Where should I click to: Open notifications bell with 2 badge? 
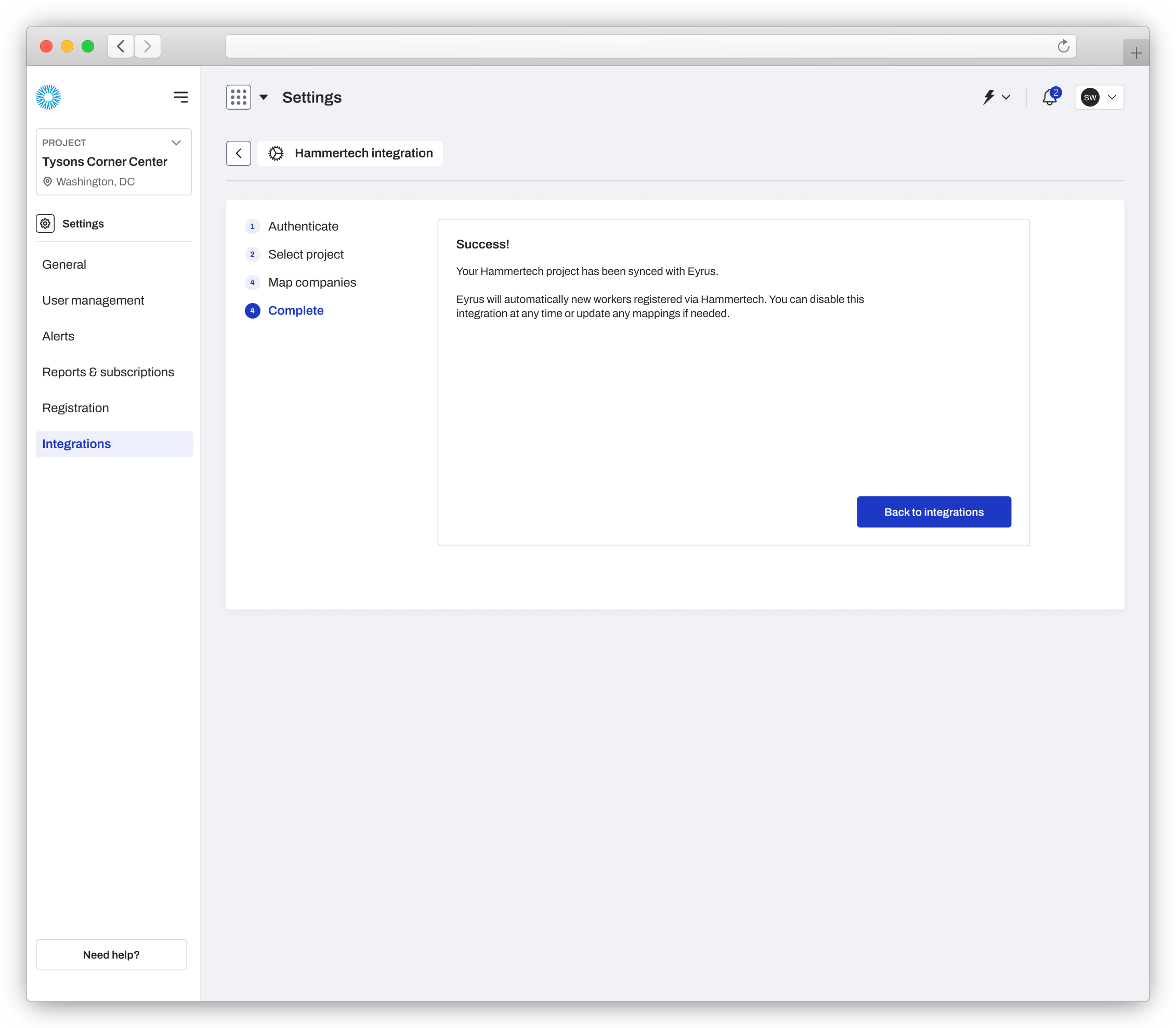[x=1050, y=97]
